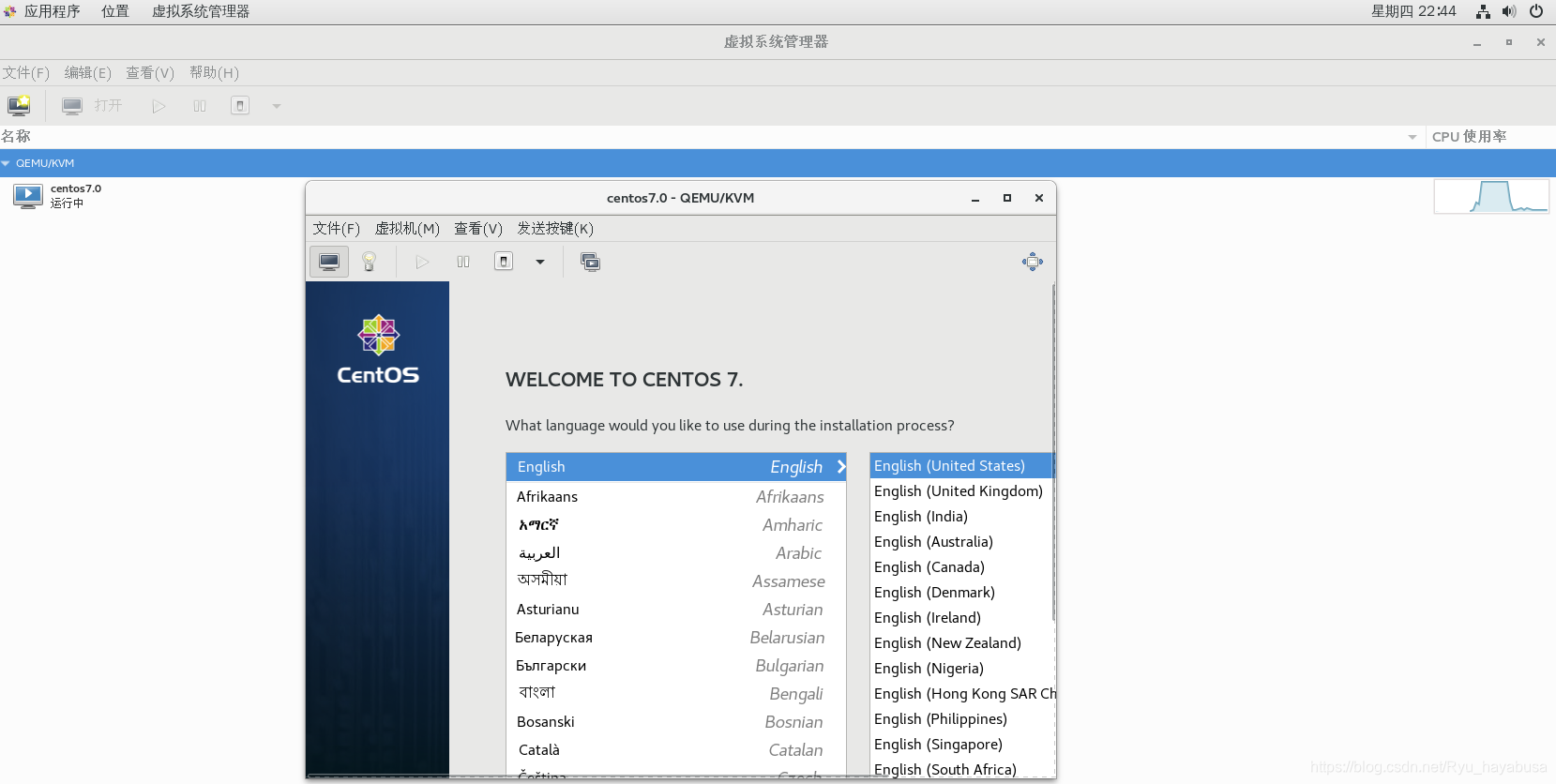The height and width of the screenshot is (784, 1556).
Task: Pause VM button in manager toolbar
Action: pyautogui.click(x=200, y=106)
